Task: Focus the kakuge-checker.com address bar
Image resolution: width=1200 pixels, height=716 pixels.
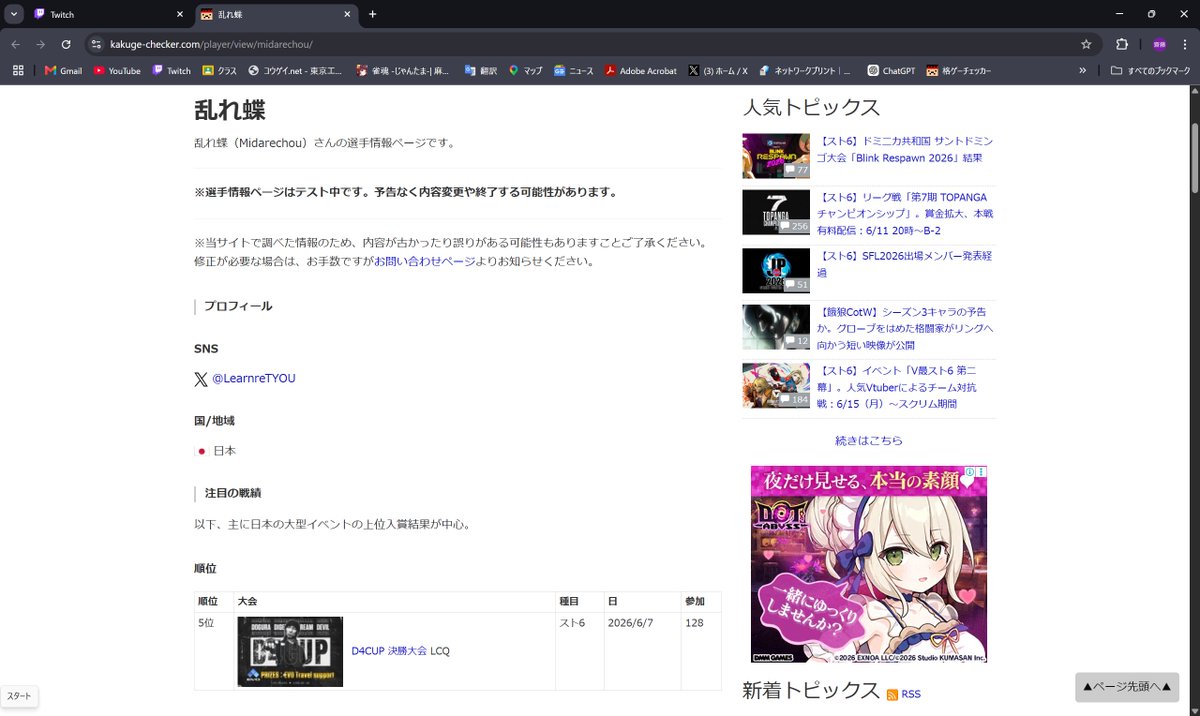Action: click(x=590, y=44)
